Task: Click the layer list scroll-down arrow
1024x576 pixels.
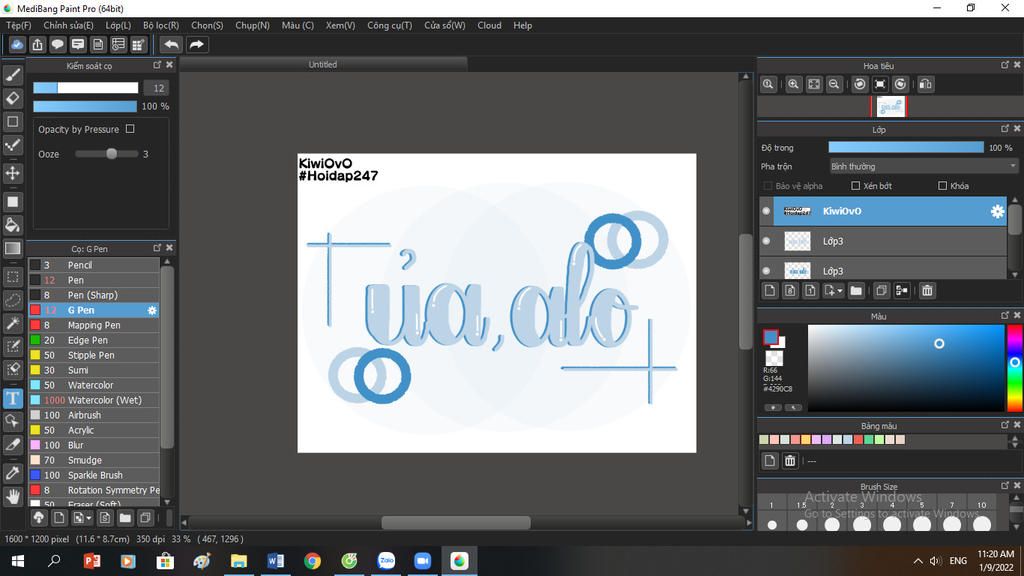Action: (x=1014, y=275)
